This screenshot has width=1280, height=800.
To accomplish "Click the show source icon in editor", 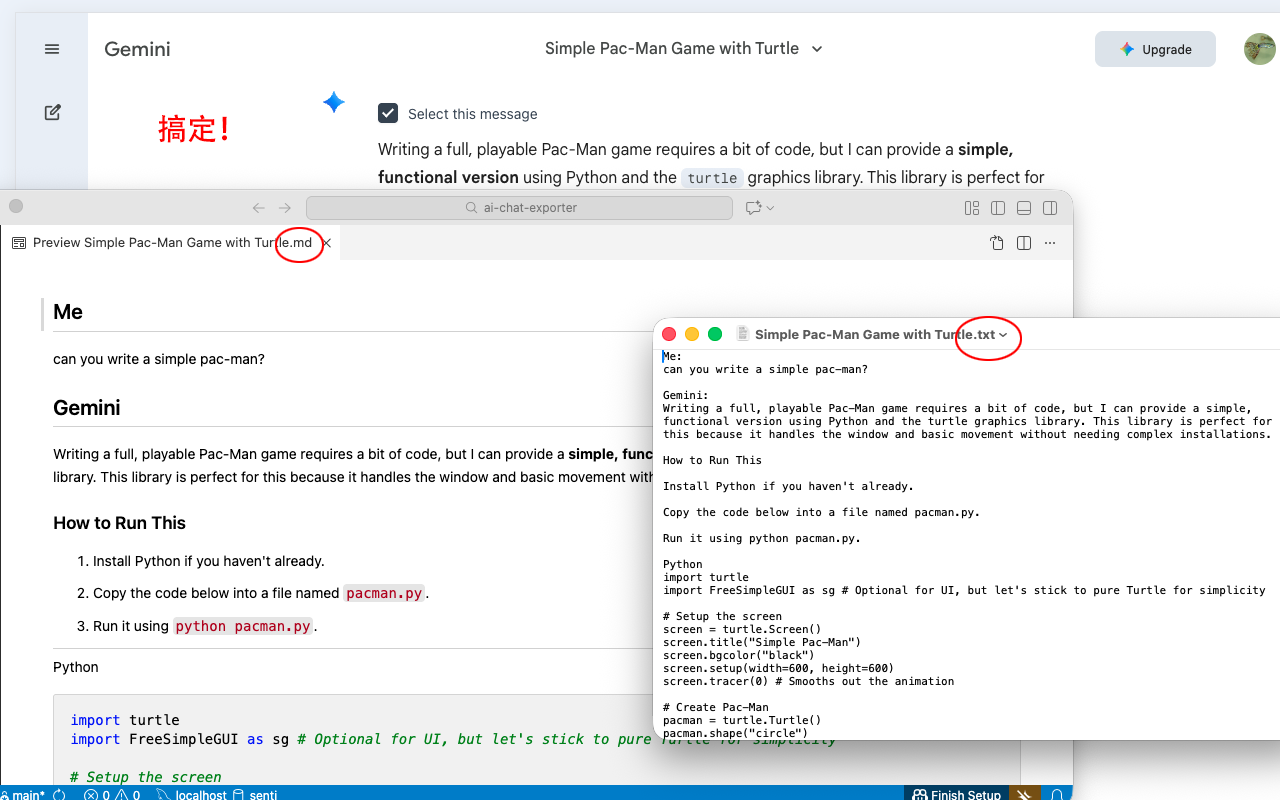I will tap(997, 243).
